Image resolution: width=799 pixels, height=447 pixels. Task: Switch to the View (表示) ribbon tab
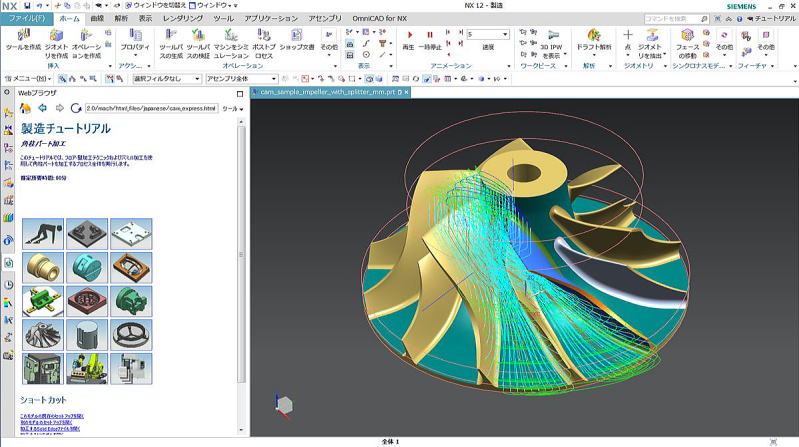coord(146,18)
